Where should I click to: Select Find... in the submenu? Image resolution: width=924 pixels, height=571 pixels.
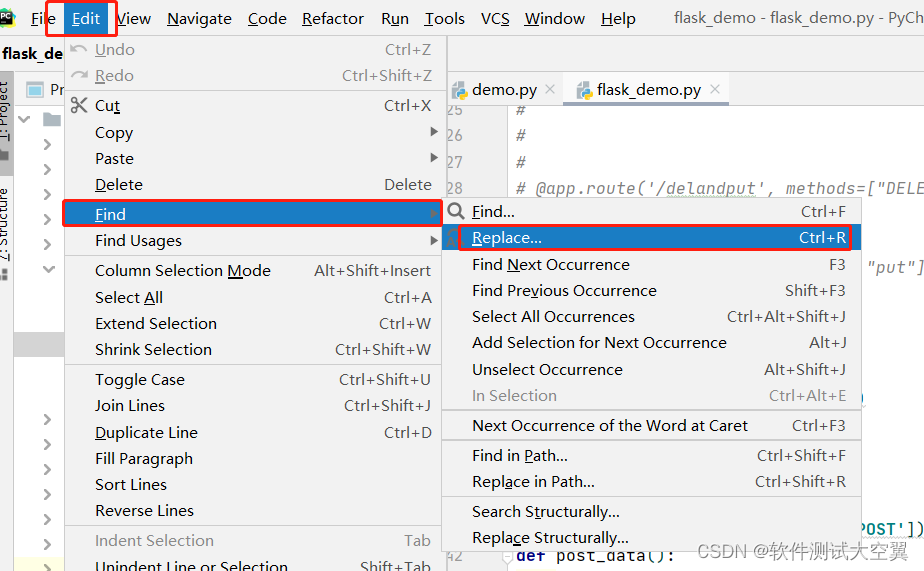click(x=652, y=211)
